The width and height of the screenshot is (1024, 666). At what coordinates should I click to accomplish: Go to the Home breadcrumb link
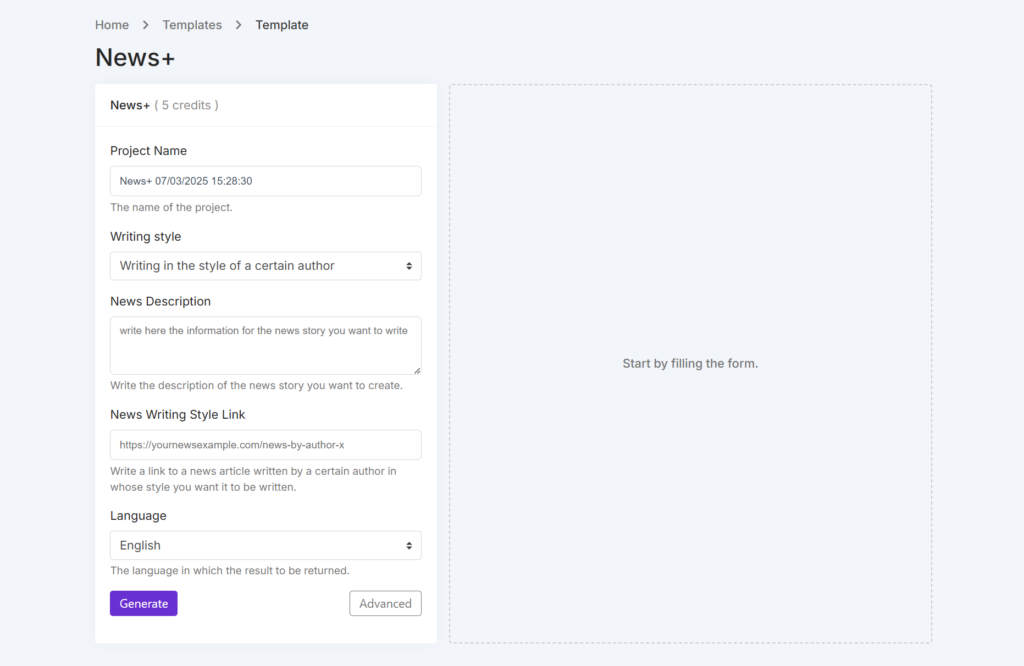(112, 25)
